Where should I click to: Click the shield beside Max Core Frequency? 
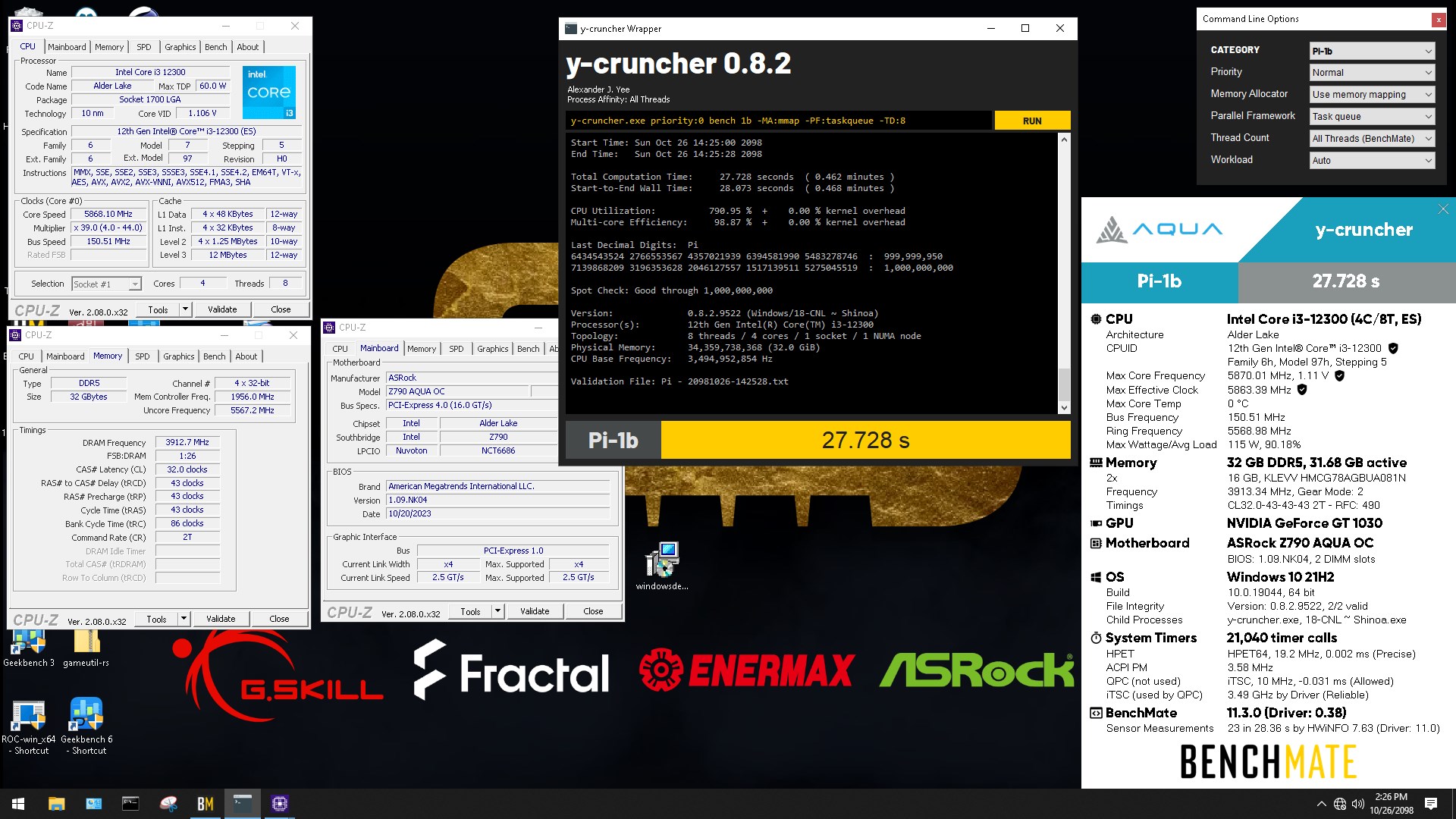tap(1339, 375)
